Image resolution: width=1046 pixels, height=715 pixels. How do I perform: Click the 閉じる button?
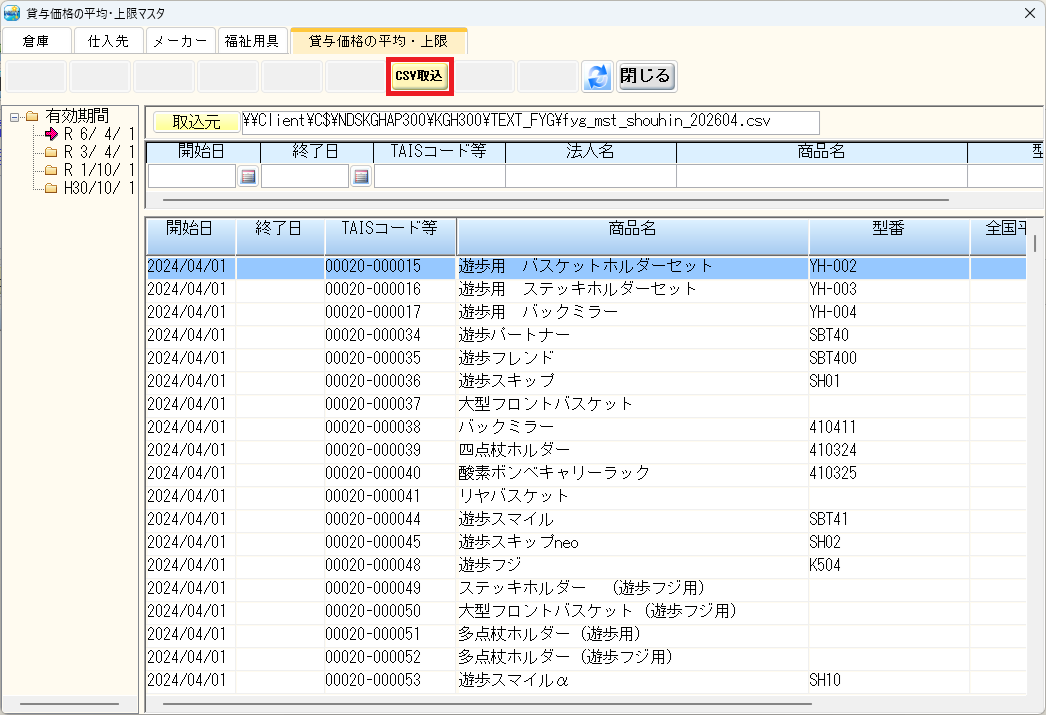coord(645,76)
